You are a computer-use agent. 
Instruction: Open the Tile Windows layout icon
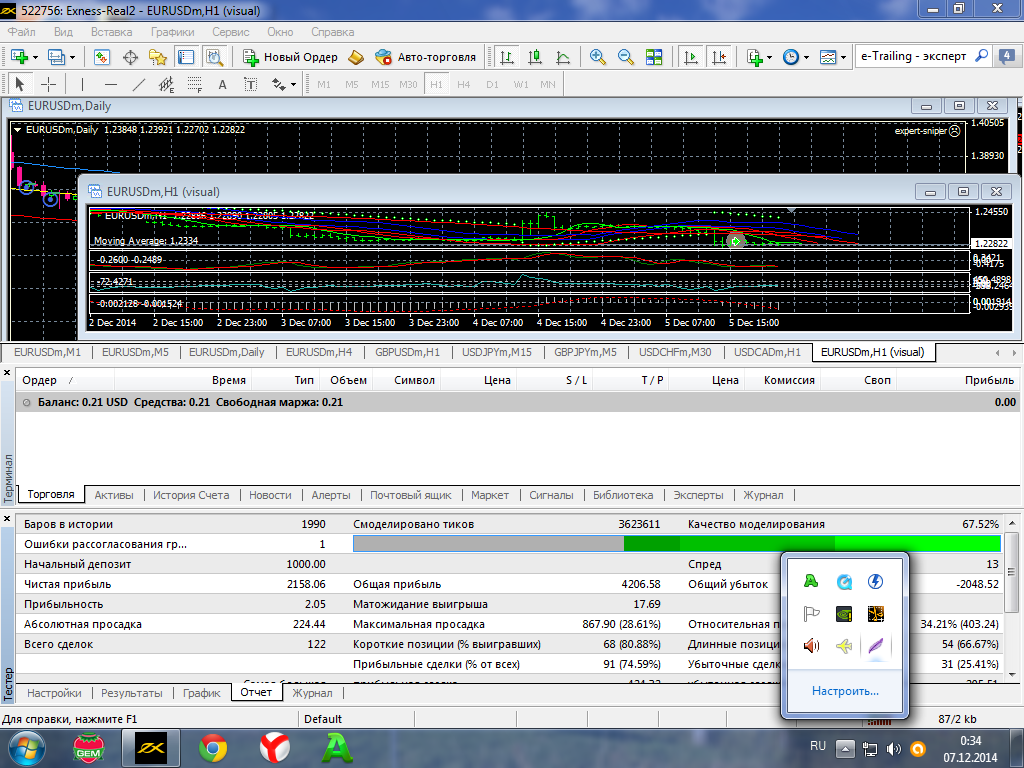(654, 57)
